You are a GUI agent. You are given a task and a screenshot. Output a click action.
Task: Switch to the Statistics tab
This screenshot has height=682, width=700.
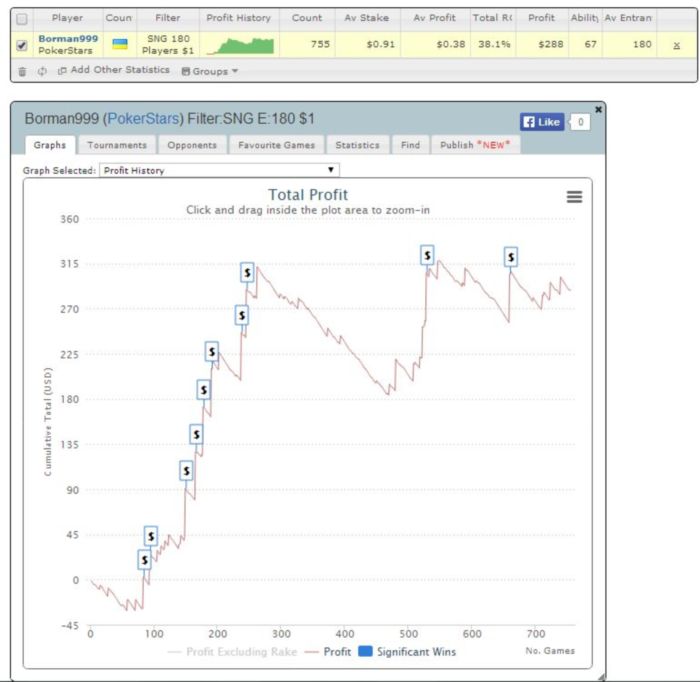tap(358, 145)
